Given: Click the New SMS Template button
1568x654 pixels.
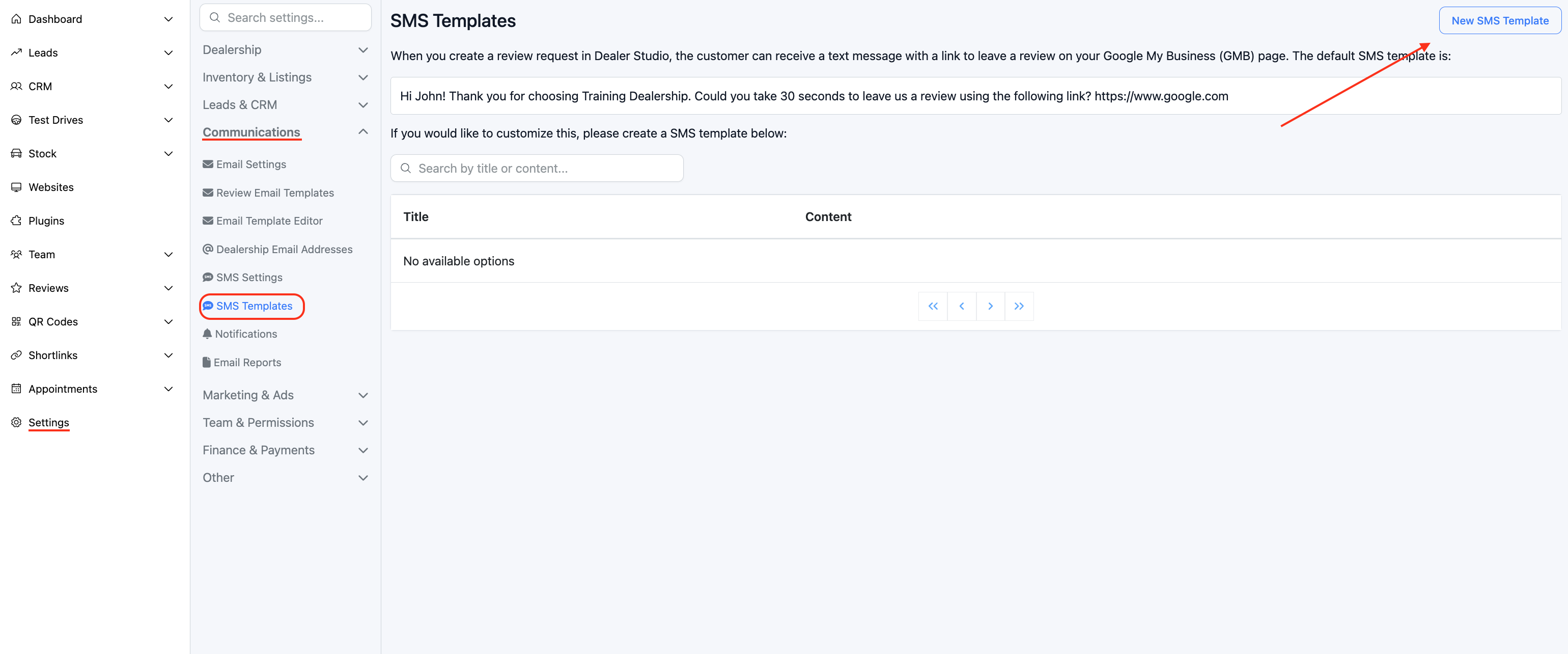Looking at the screenshot, I should [1499, 21].
